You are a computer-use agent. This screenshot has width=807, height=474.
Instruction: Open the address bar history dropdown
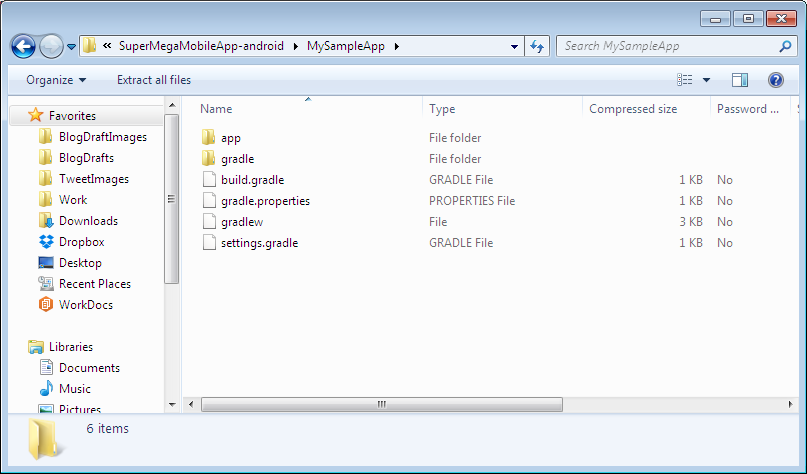(x=514, y=46)
